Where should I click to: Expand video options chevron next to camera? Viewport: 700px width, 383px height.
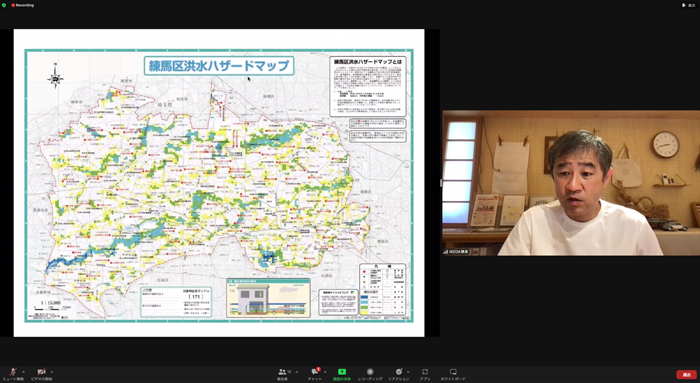click(x=52, y=371)
